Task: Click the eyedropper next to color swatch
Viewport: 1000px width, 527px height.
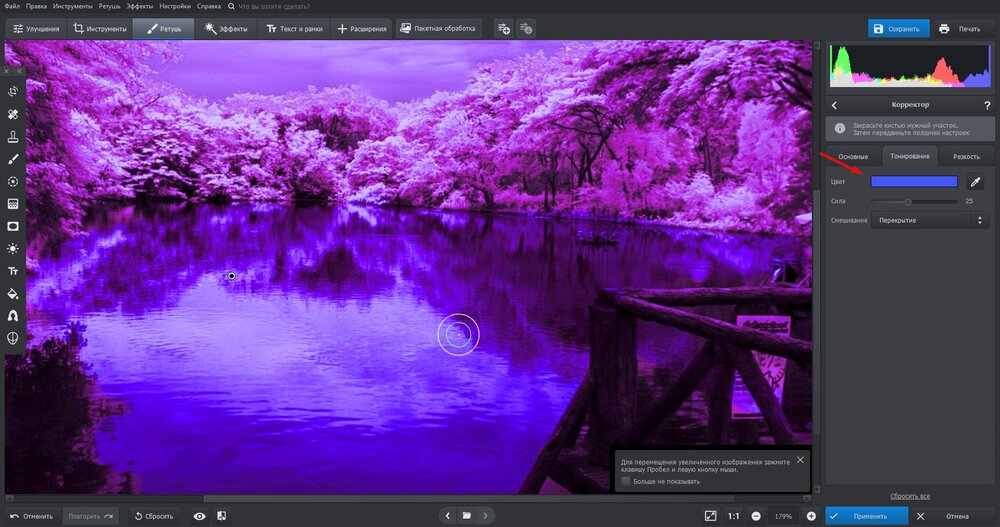Action: (x=975, y=182)
